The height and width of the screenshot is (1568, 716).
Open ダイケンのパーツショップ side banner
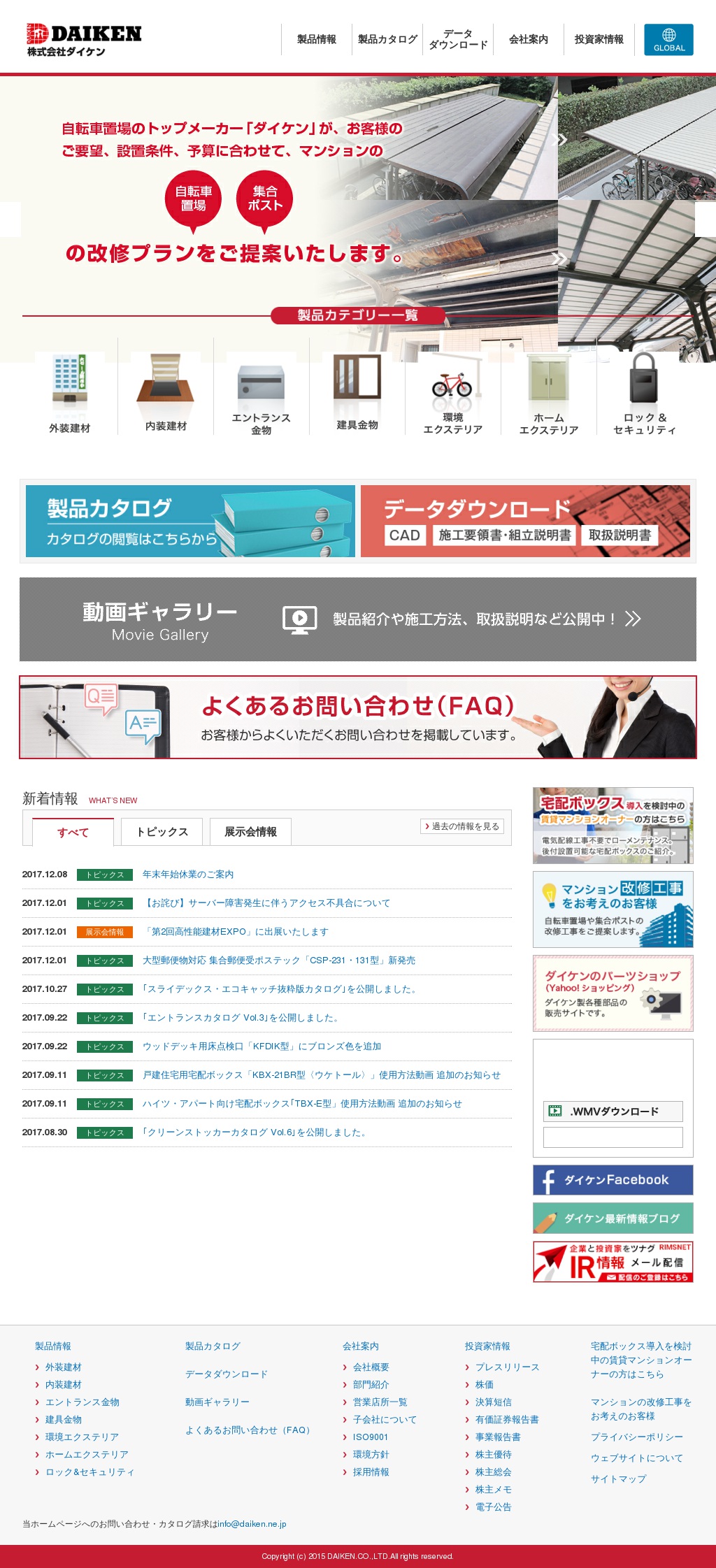click(x=613, y=993)
